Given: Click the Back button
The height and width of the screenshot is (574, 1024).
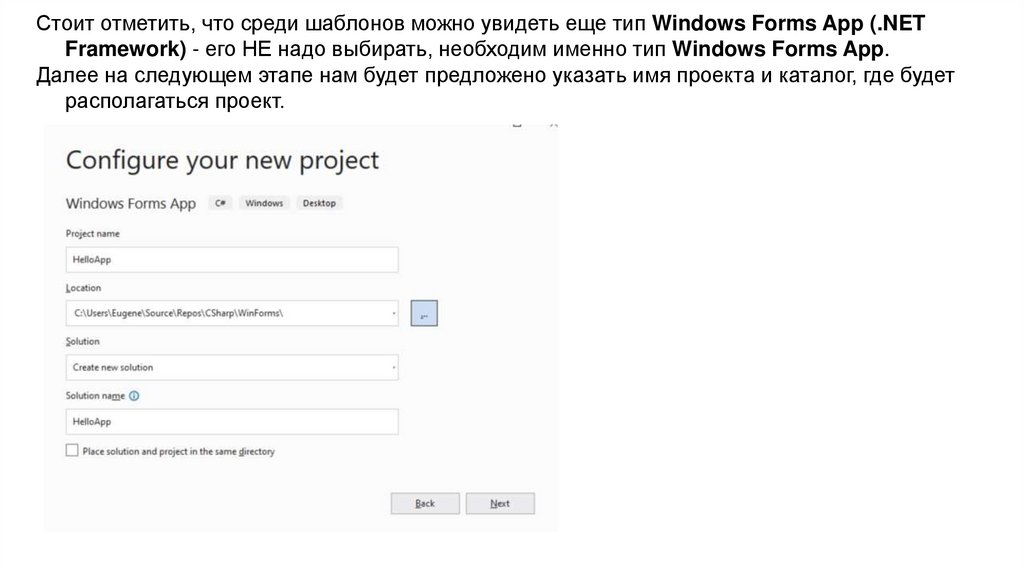Looking at the screenshot, I should click(425, 503).
